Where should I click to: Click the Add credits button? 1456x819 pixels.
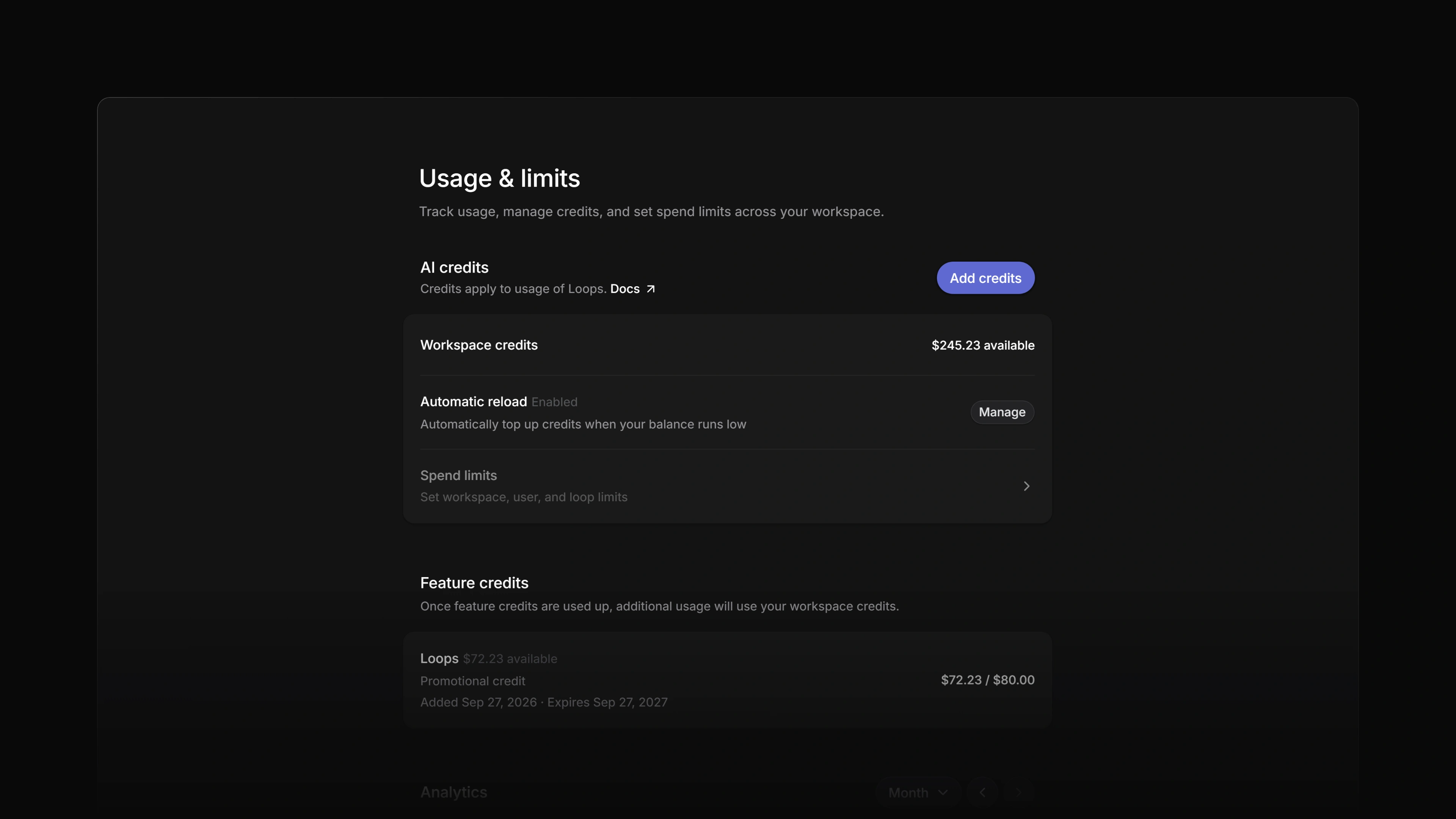tap(985, 278)
